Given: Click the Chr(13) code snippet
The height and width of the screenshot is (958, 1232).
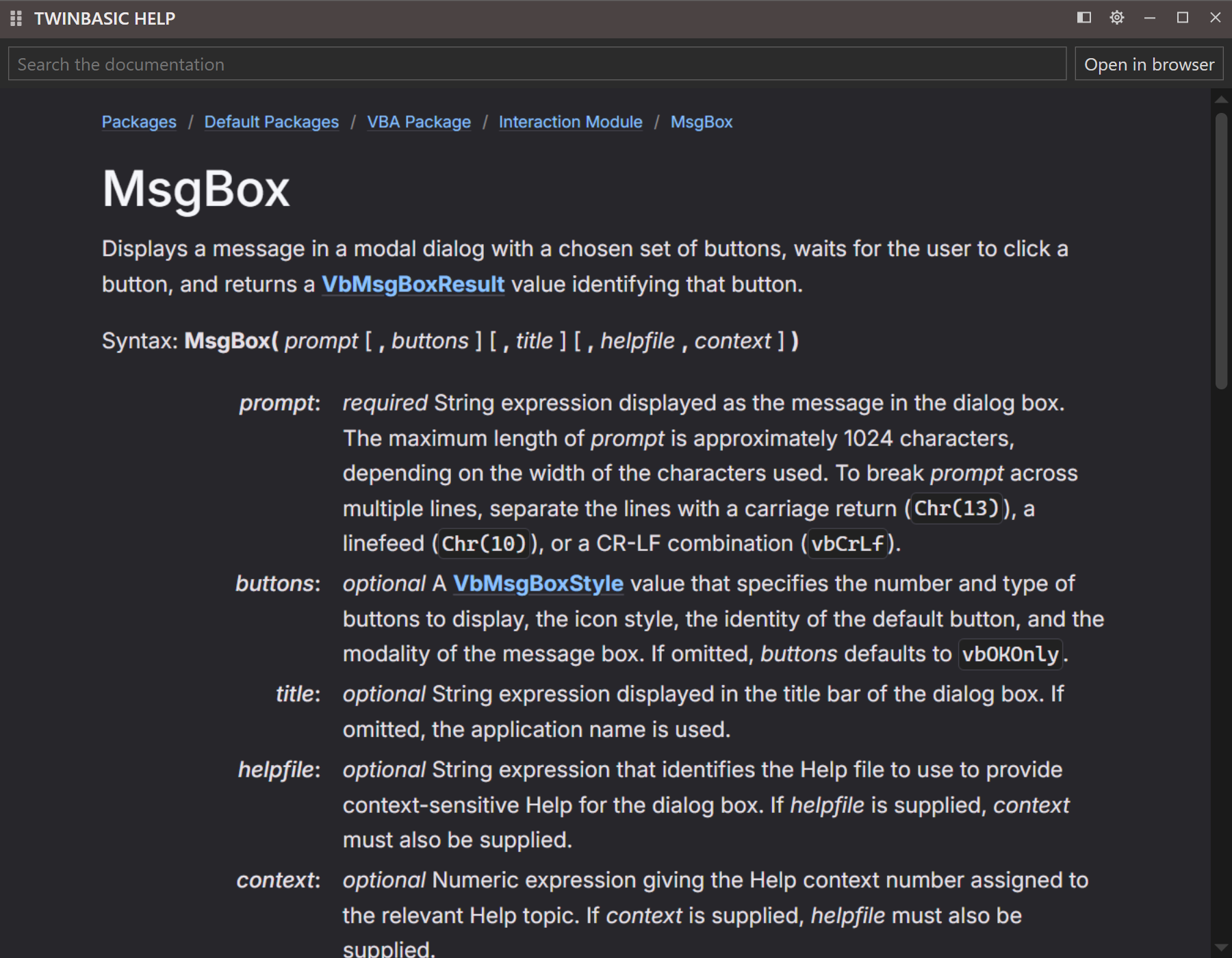Looking at the screenshot, I should tap(957, 508).
